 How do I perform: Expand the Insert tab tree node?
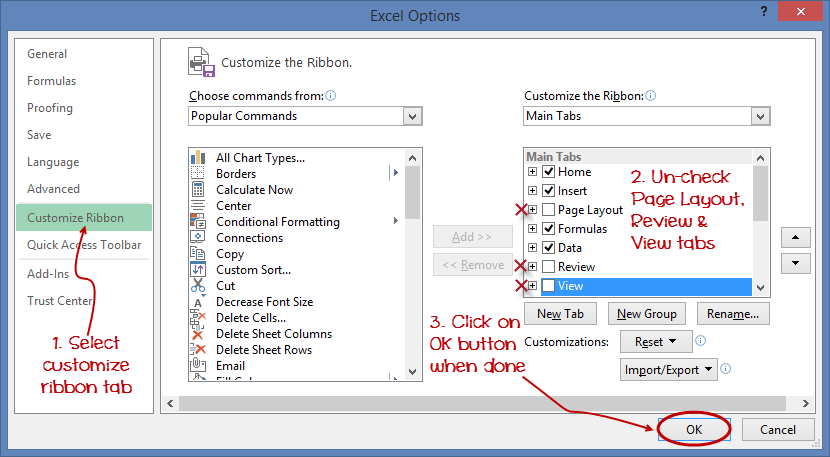[x=533, y=191]
